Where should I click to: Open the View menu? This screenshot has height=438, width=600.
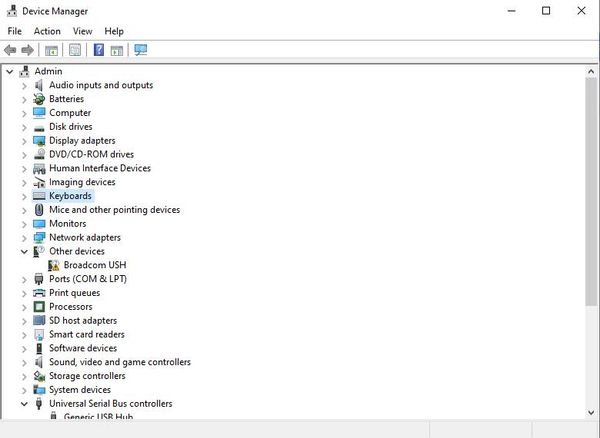pos(82,31)
